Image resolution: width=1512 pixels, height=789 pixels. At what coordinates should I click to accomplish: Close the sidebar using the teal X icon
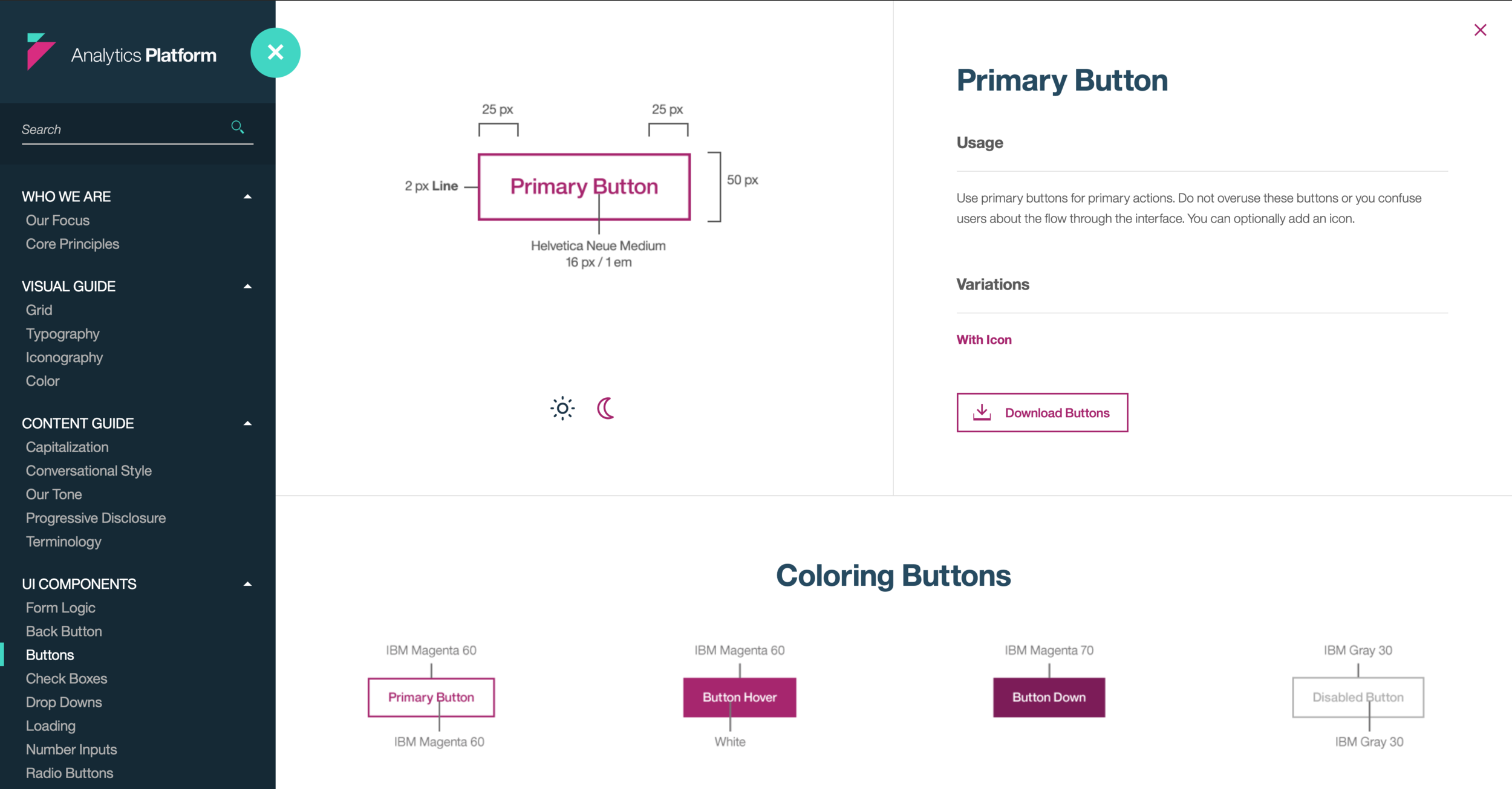tap(276, 53)
